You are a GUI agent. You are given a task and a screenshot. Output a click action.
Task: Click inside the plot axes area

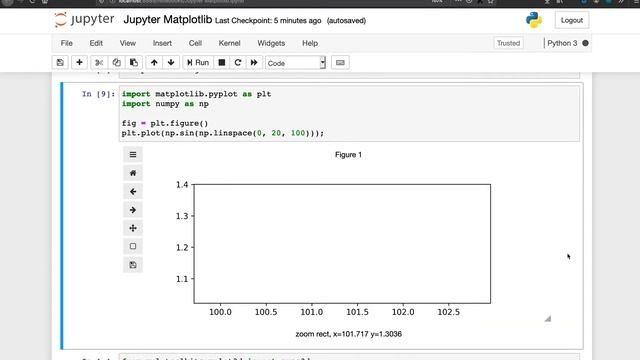(342, 244)
